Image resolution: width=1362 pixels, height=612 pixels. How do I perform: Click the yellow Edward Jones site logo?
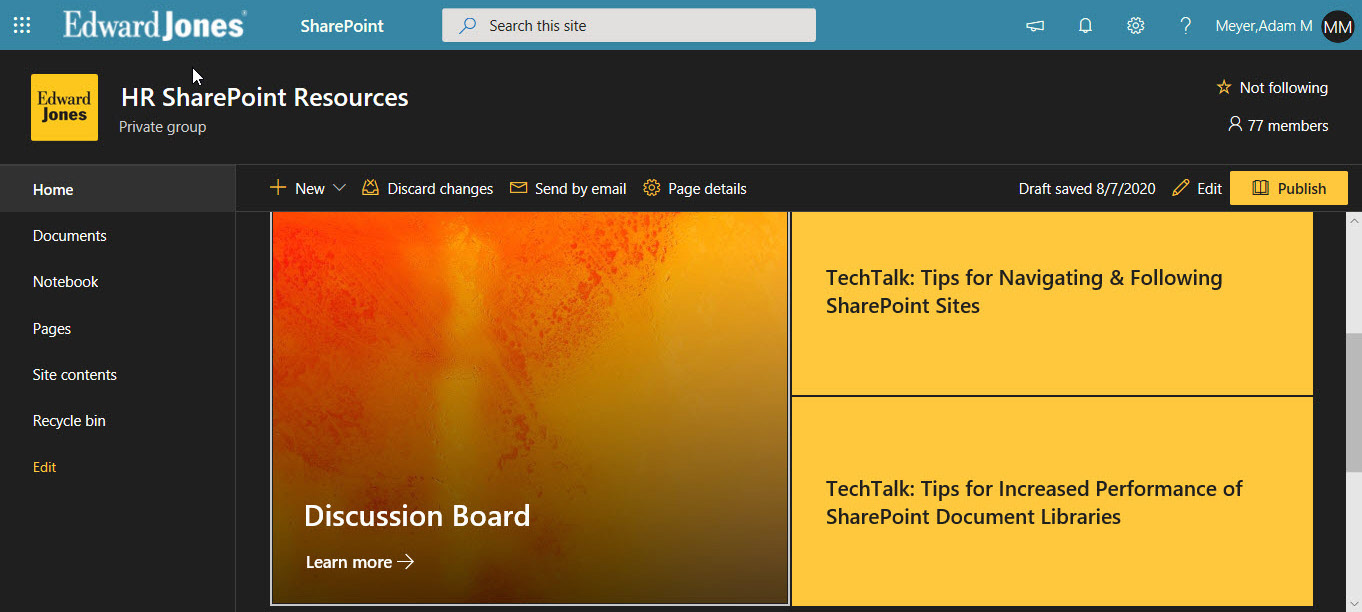(65, 107)
